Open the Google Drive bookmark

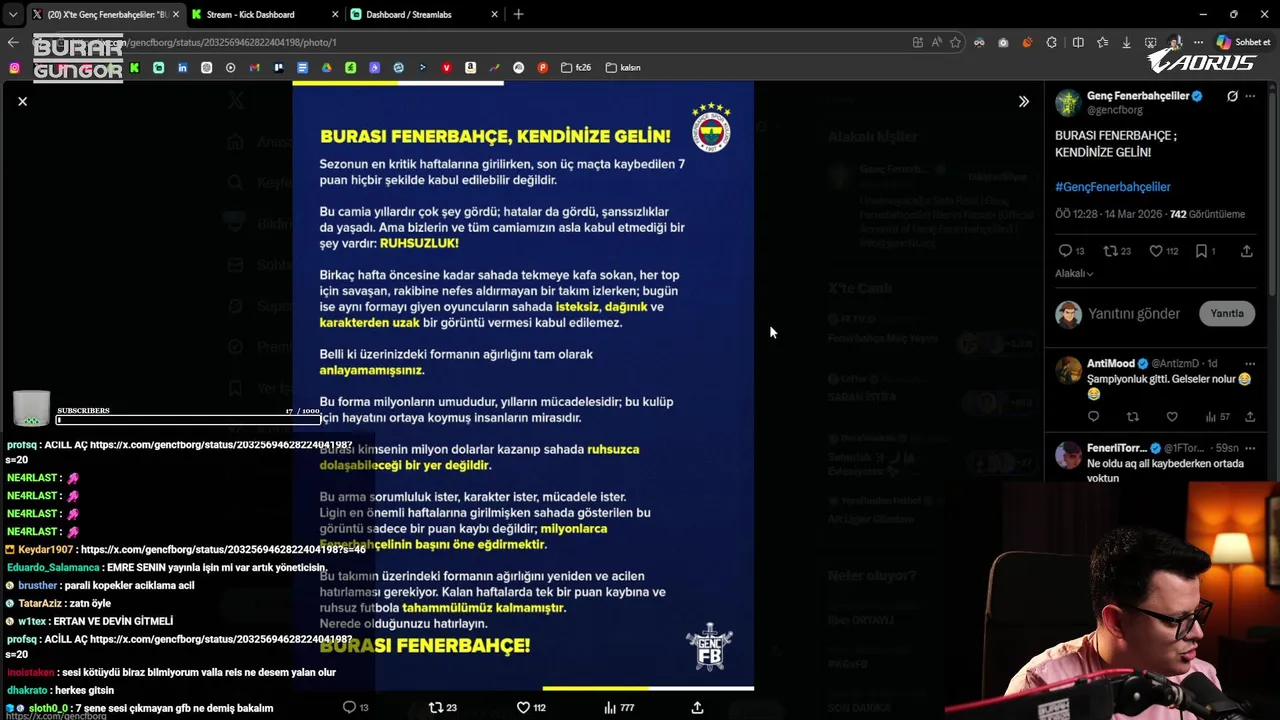[x=326, y=68]
